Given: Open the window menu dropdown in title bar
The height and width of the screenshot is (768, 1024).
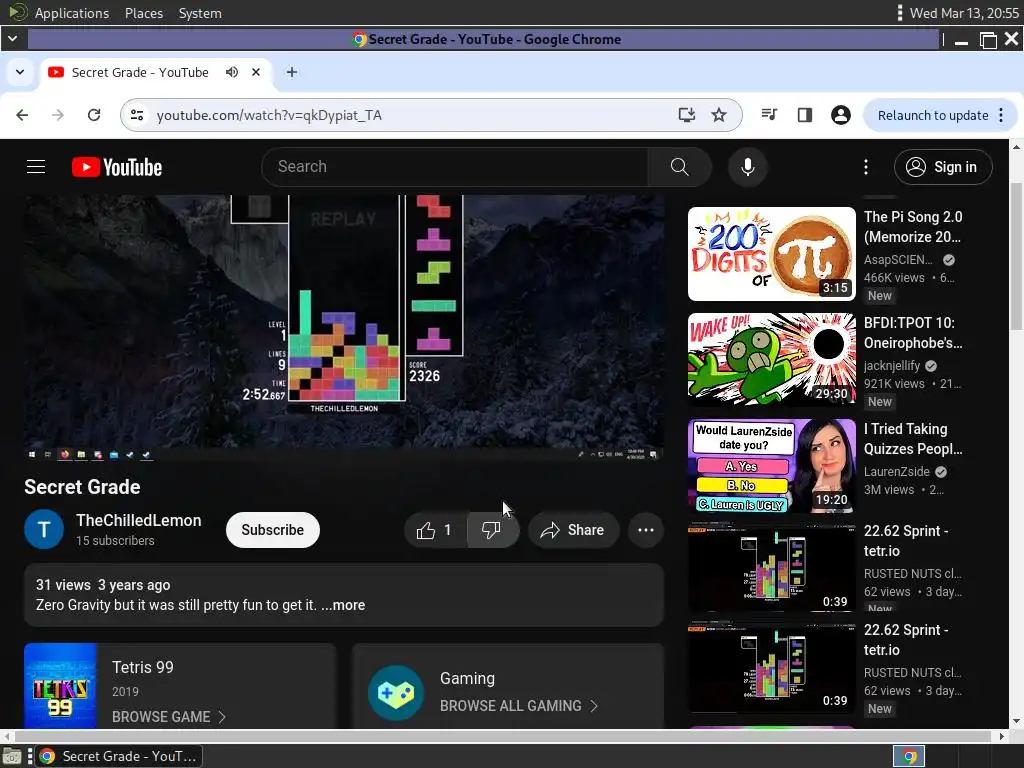Looking at the screenshot, I should pyautogui.click(x=12, y=39).
